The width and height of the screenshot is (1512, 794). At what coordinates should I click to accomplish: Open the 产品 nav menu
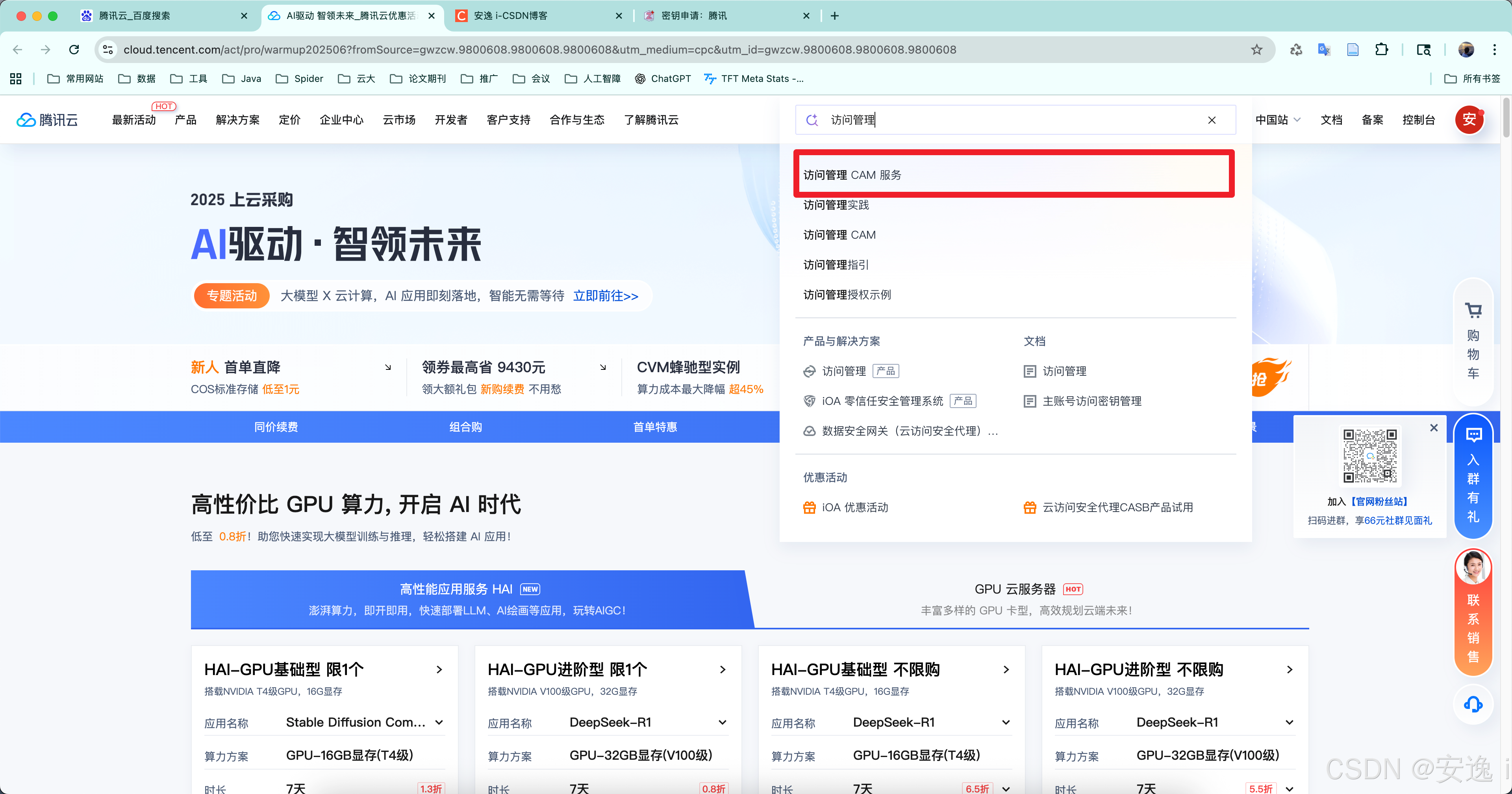[185, 120]
